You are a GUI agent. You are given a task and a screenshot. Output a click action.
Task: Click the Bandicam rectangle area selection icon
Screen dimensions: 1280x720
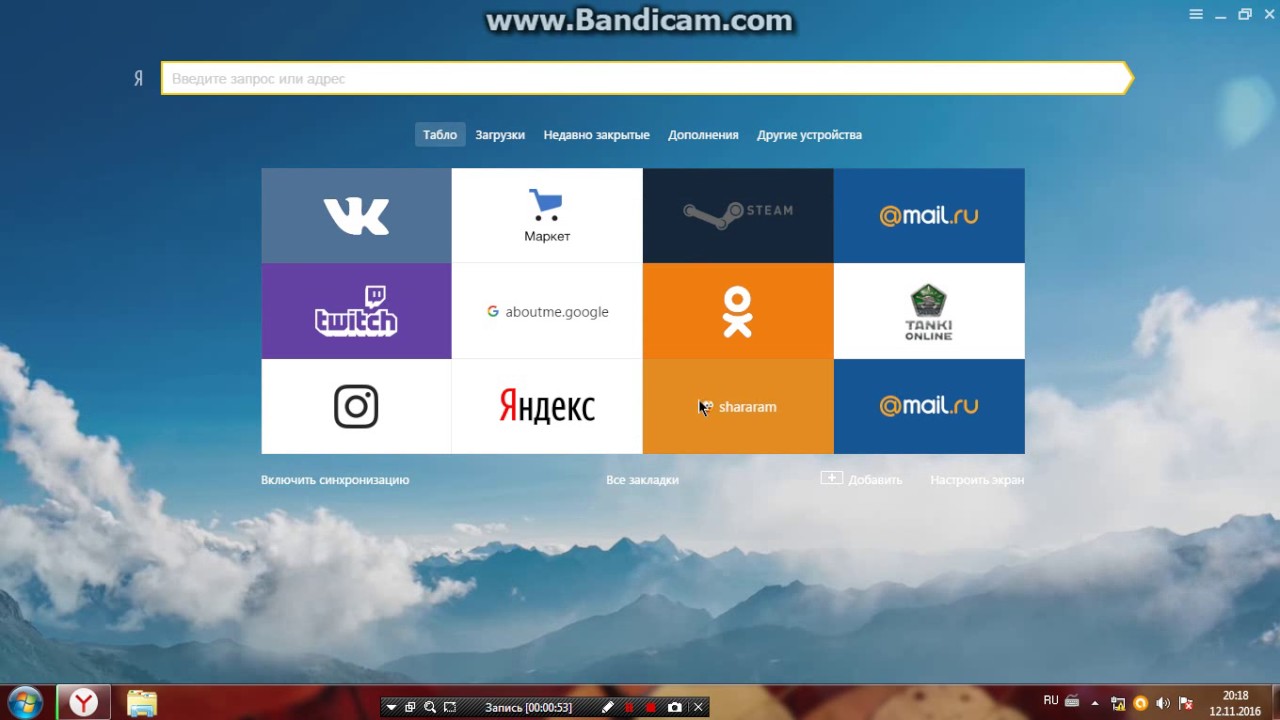point(450,707)
